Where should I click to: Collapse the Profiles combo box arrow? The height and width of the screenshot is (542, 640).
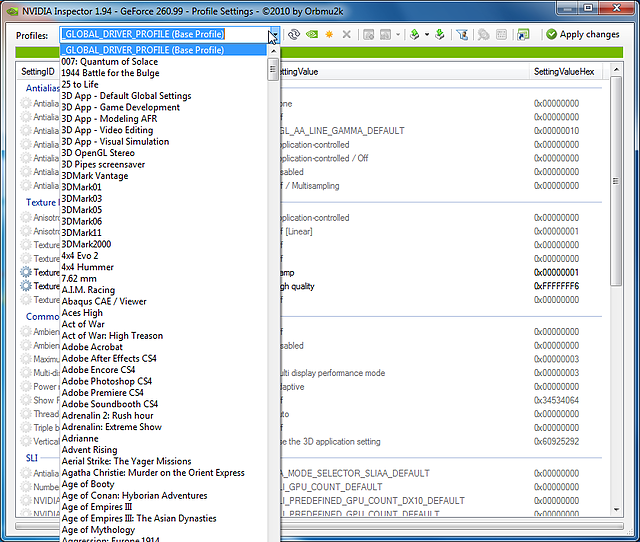(x=274, y=35)
